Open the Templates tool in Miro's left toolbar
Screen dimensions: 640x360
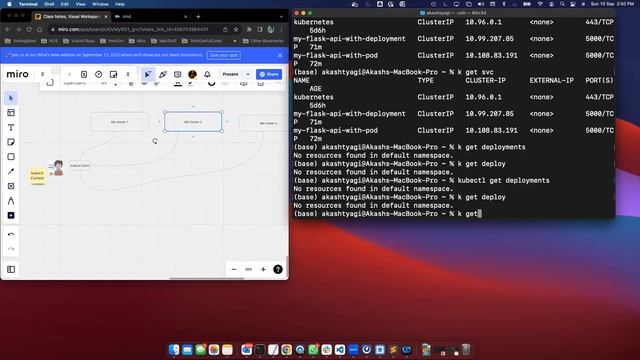tap(11, 113)
